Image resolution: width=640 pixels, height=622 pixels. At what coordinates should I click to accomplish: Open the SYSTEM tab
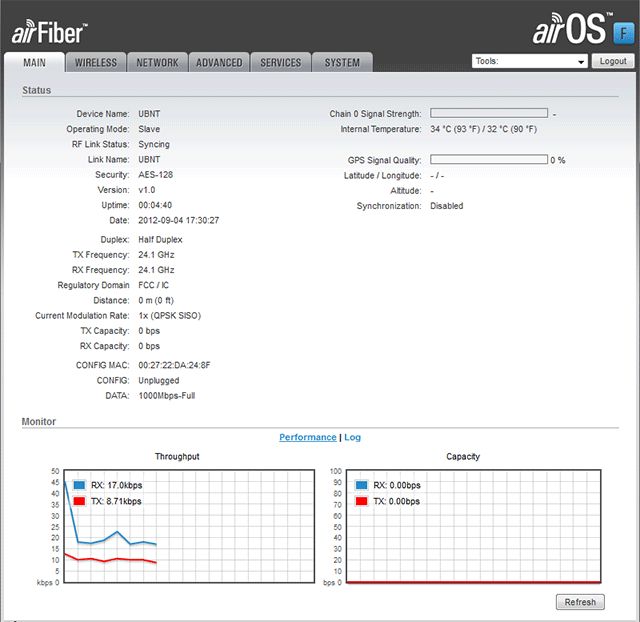coord(342,63)
